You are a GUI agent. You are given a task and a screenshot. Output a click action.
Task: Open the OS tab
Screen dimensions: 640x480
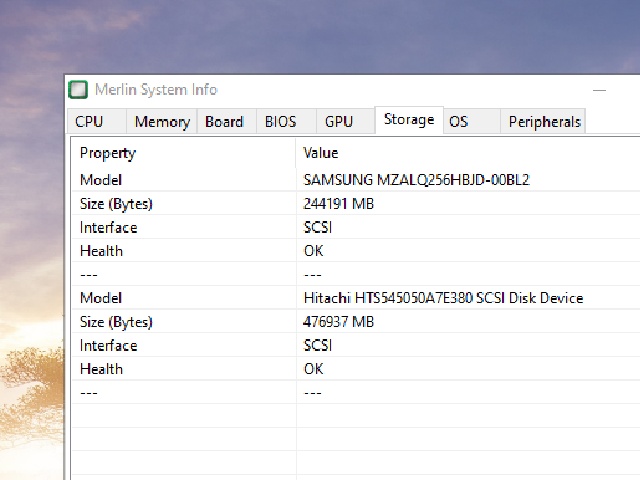[458, 122]
